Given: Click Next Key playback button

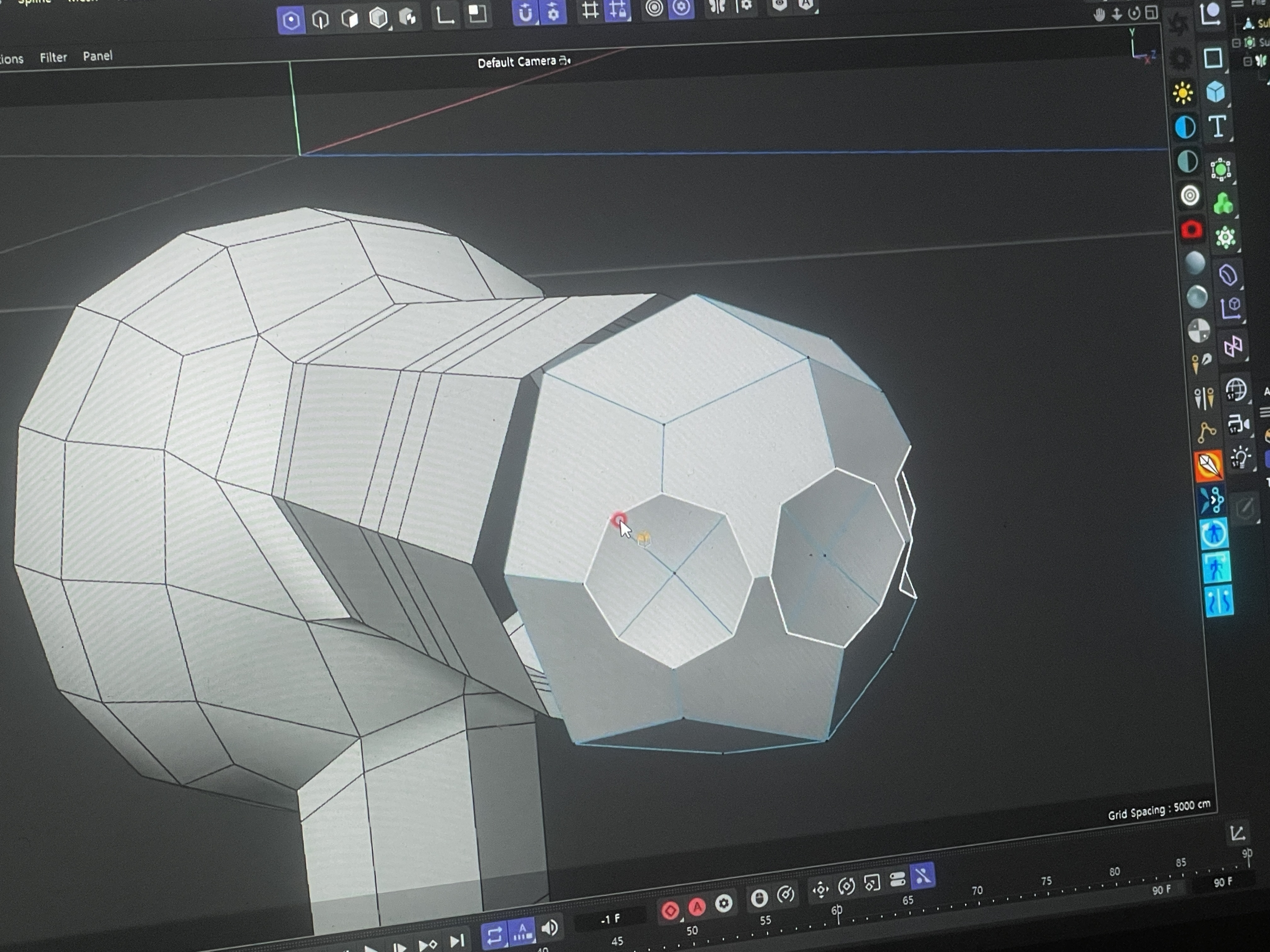Looking at the screenshot, I should (x=428, y=944).
